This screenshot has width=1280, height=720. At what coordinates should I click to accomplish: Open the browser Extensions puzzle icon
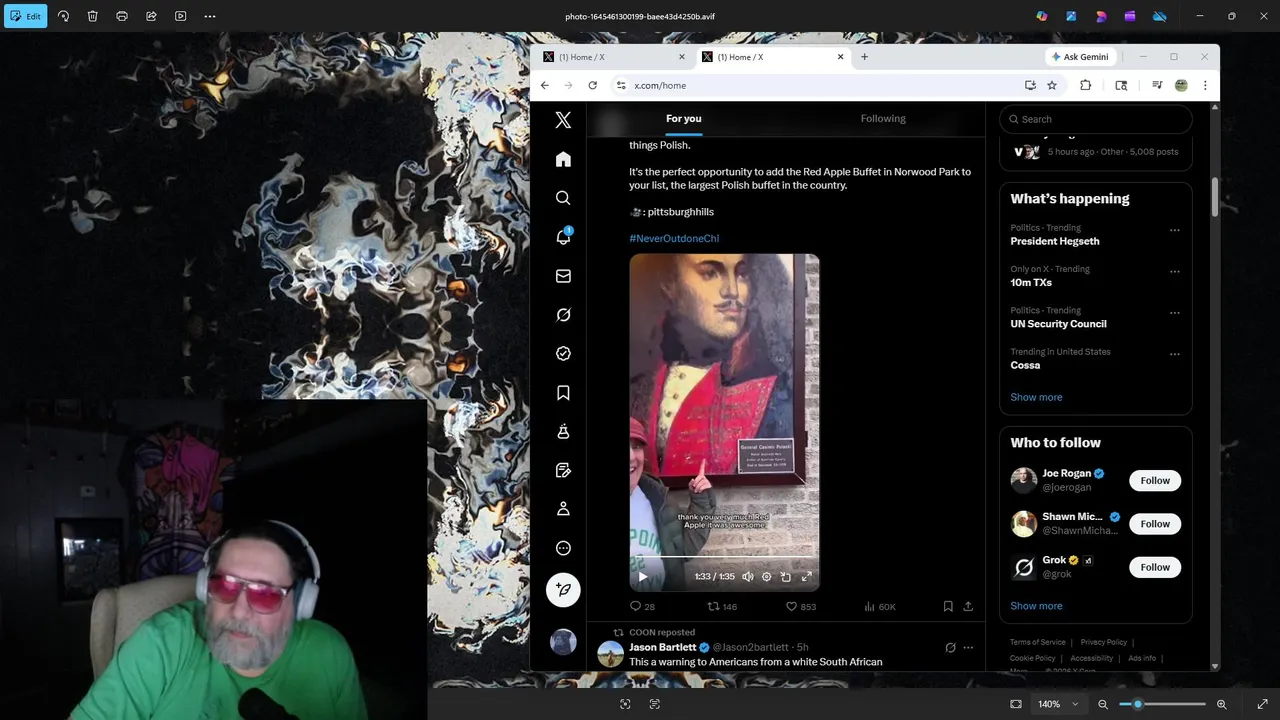[1085, 85]
